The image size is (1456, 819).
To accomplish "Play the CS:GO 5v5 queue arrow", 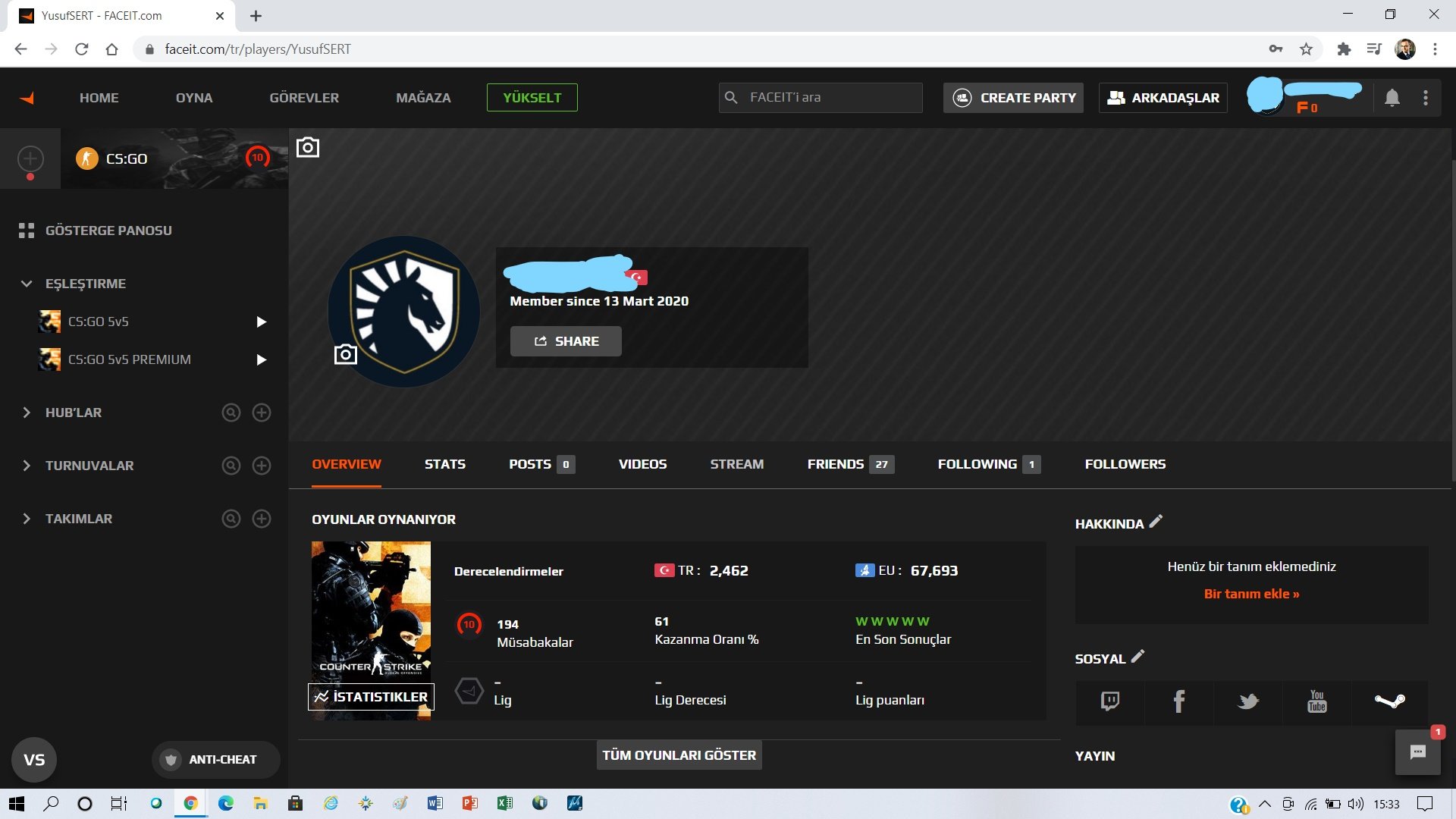I will (262, 322).
